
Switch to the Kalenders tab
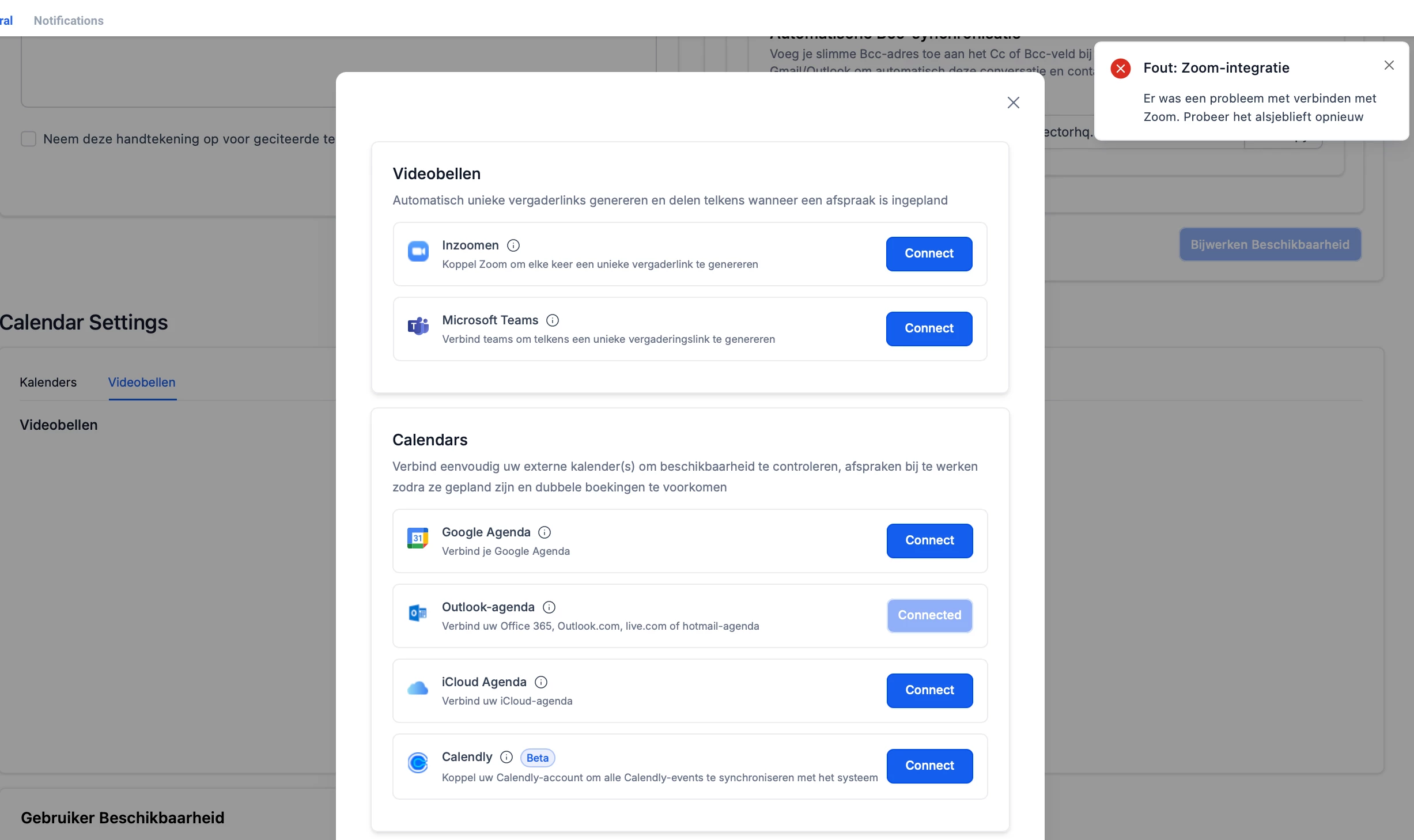click(48, 383)
